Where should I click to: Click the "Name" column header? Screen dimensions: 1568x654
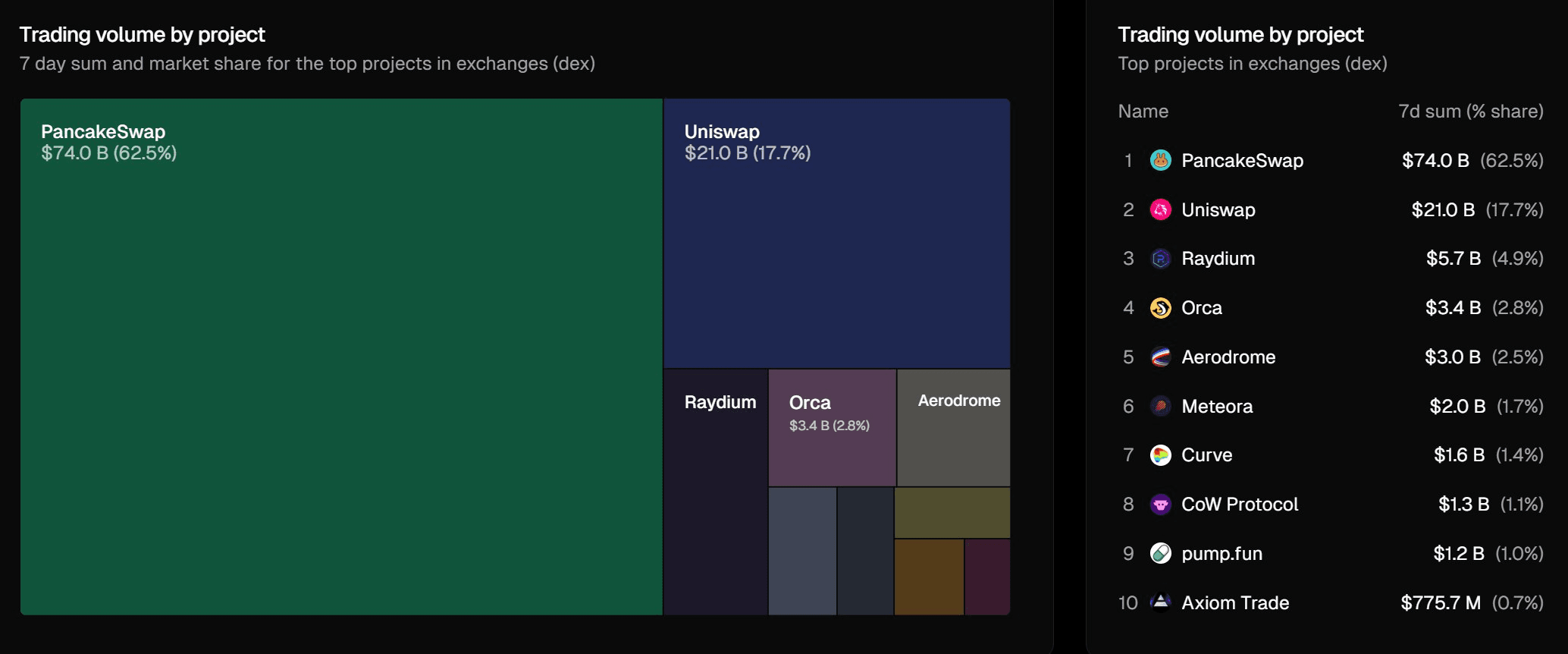[x=1143, y=112]
